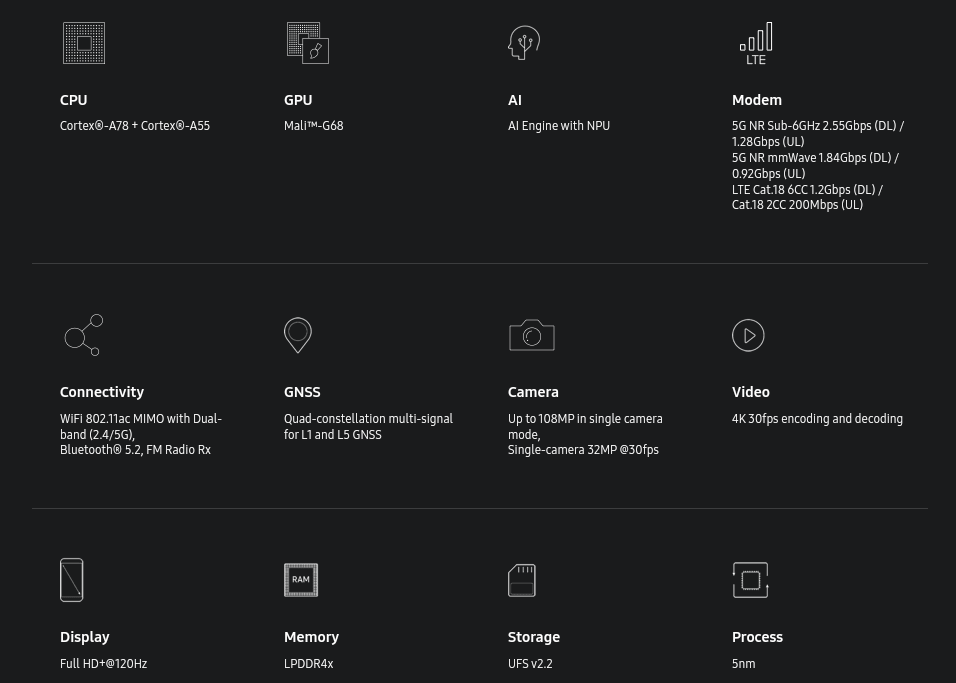Screen dimensions: 956x683
Task: Click the LPDDR4x memory specification
Action: tap(308, 664)
